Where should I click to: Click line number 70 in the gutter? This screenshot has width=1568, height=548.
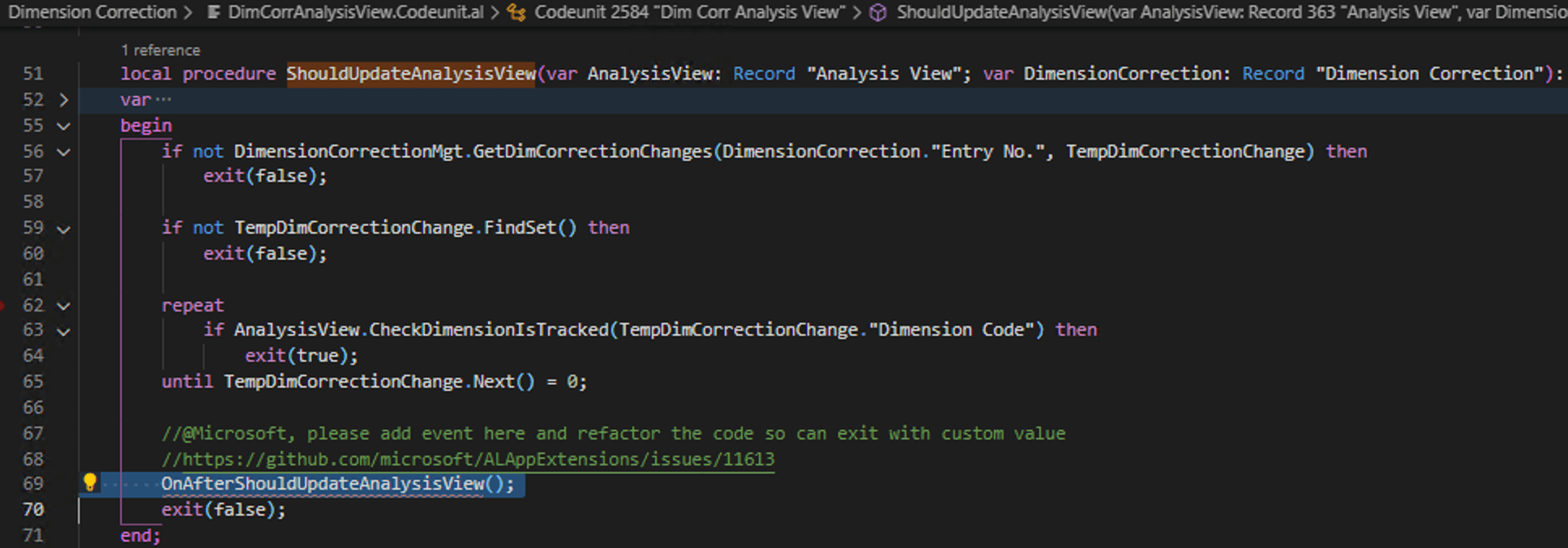point(33,510)
